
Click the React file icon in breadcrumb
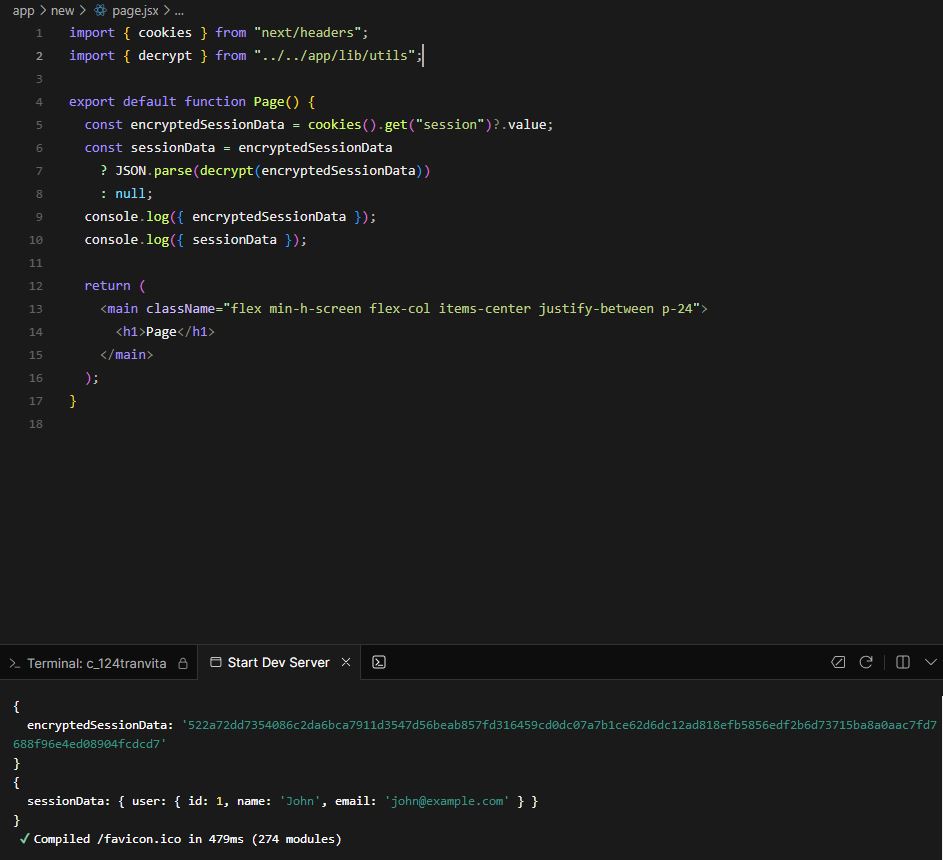coord(100,10)
